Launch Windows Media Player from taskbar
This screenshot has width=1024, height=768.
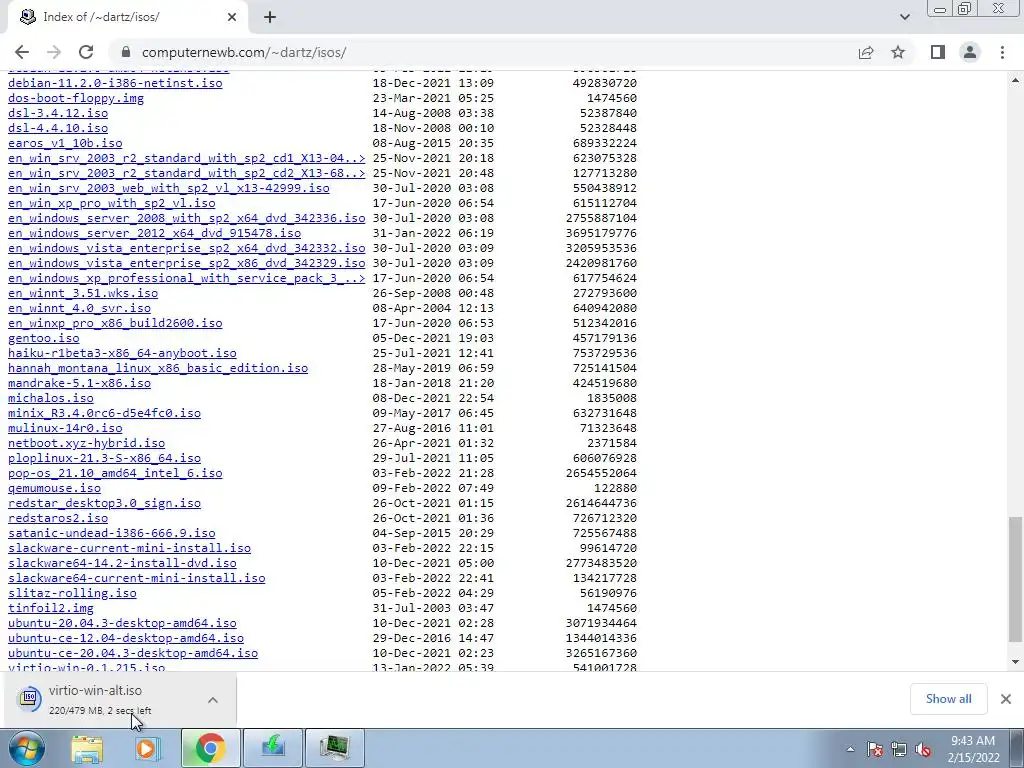click(148, 748)
